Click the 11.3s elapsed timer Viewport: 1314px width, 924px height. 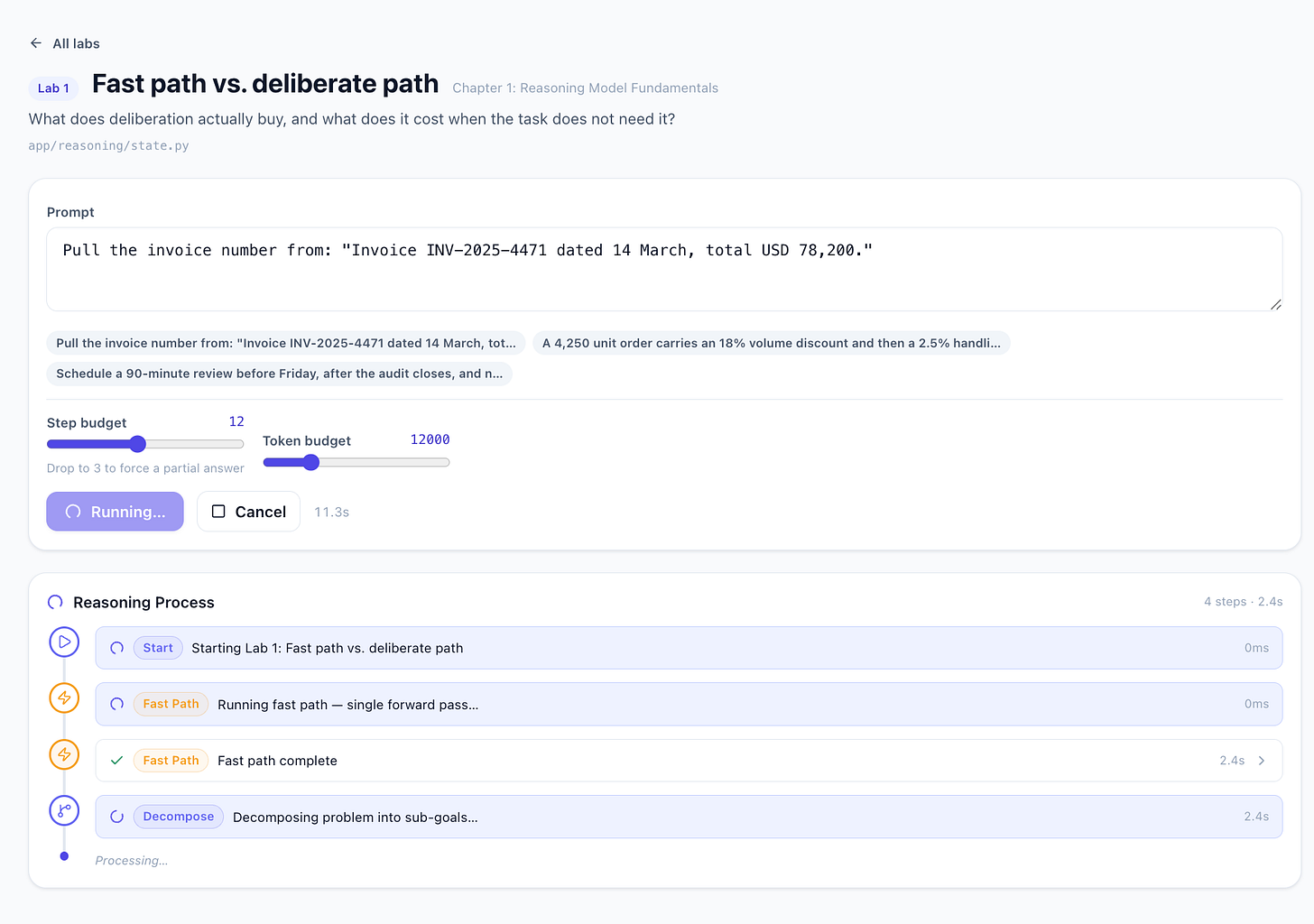331,512
